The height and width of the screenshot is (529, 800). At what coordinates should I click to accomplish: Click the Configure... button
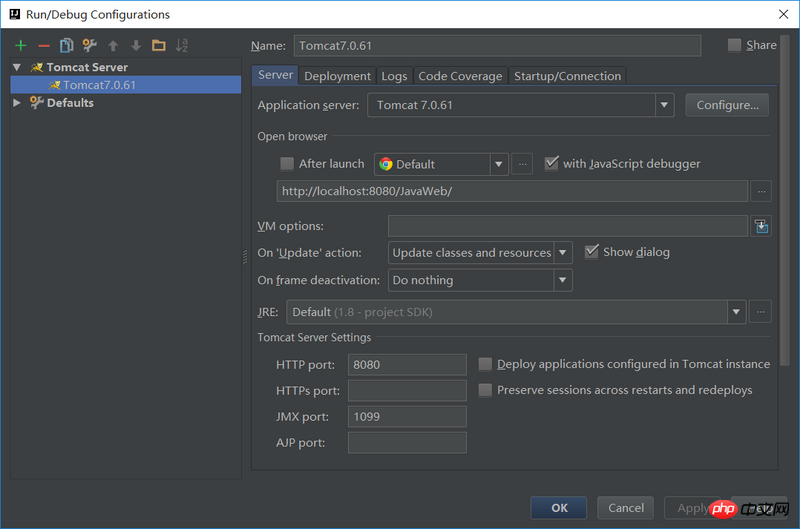tap(727, 105)
